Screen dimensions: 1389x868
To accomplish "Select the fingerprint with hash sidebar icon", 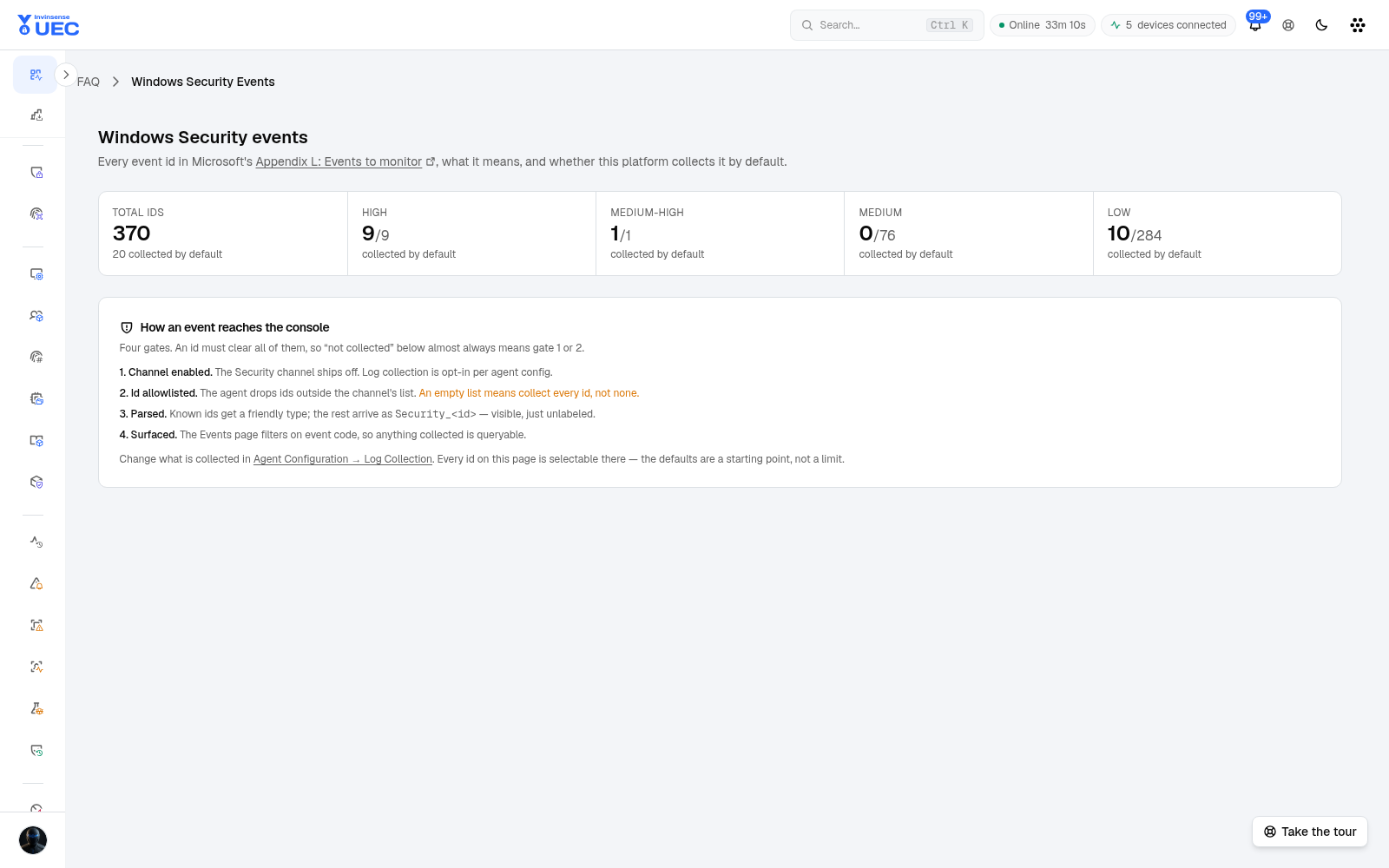I will pyautogui.click(x=36, y=357).
